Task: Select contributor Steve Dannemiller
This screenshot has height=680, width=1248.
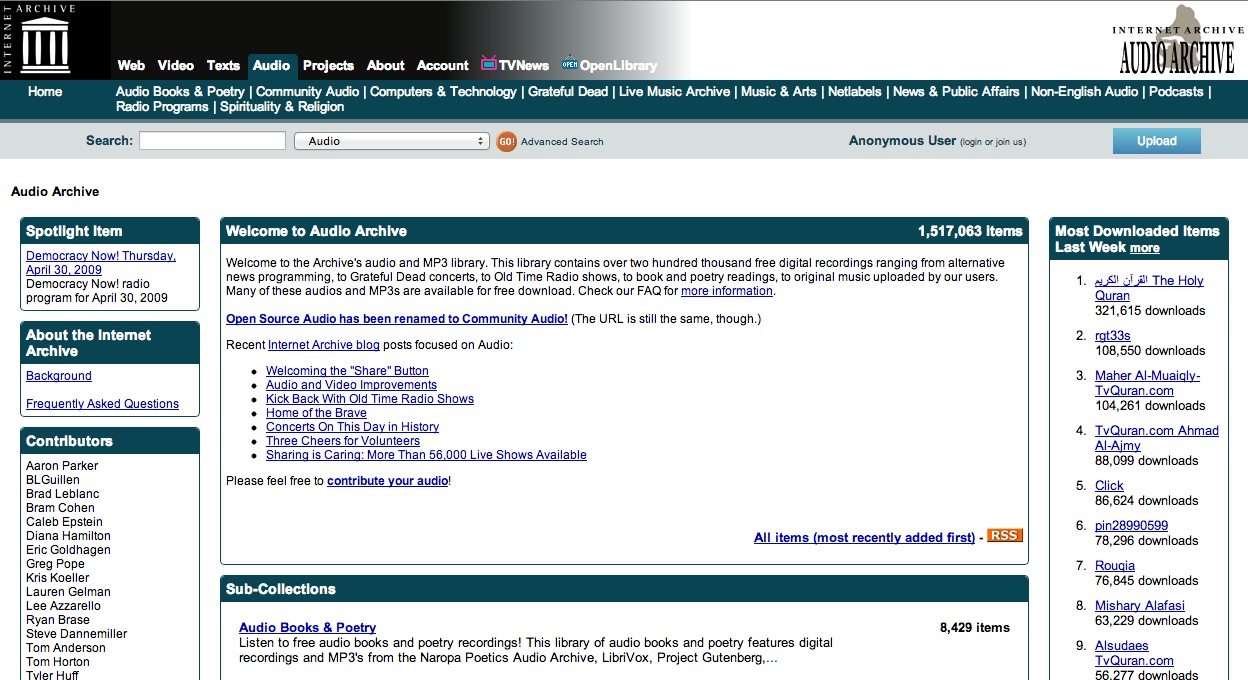Action: pos(77,634)
